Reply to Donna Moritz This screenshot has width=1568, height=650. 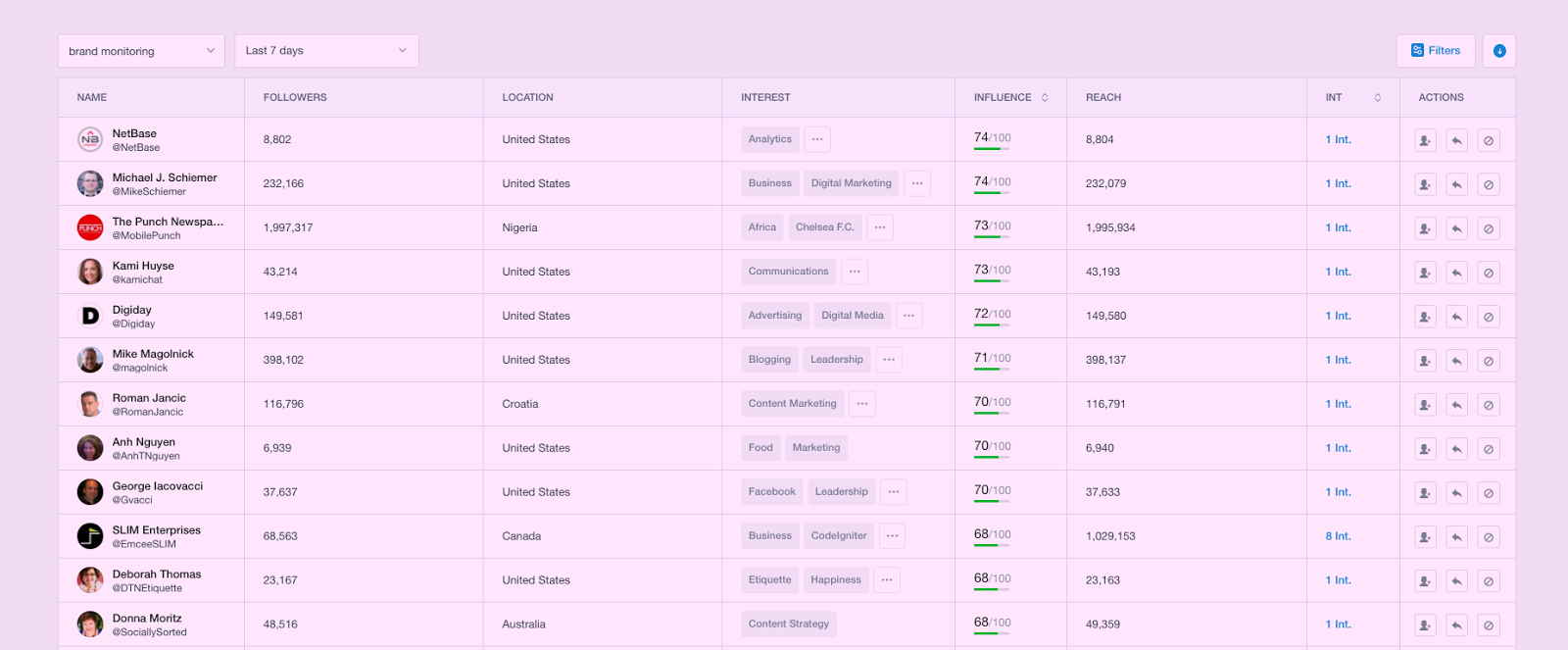1457,625
